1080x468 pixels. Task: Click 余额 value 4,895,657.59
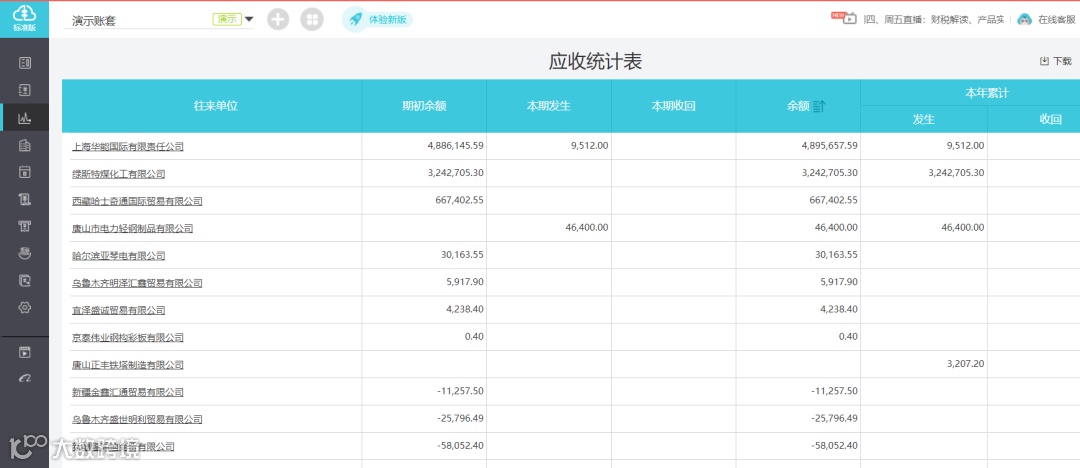(829, 145)
